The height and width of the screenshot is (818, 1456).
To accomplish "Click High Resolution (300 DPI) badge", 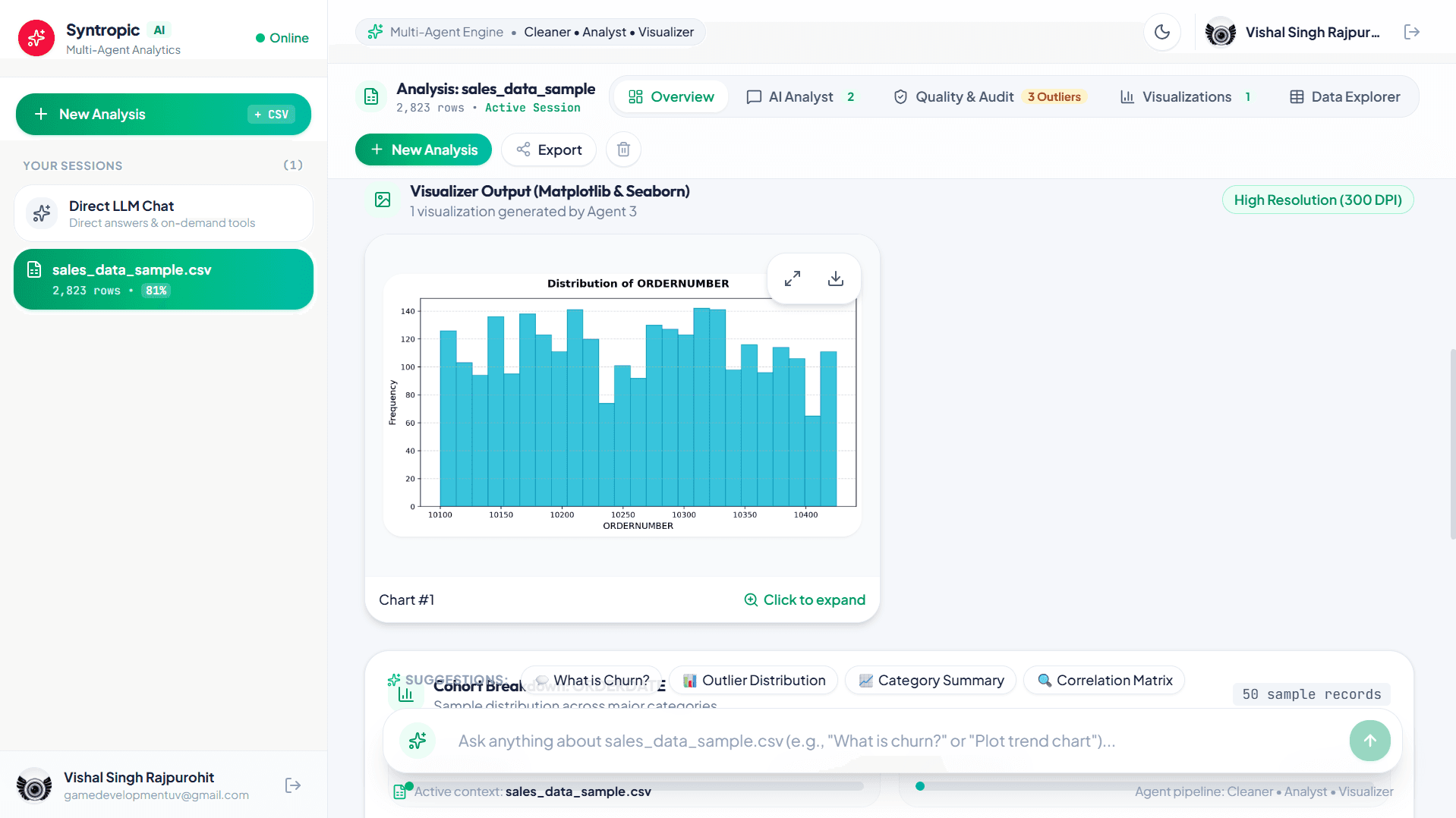I will pos(1318,200).
